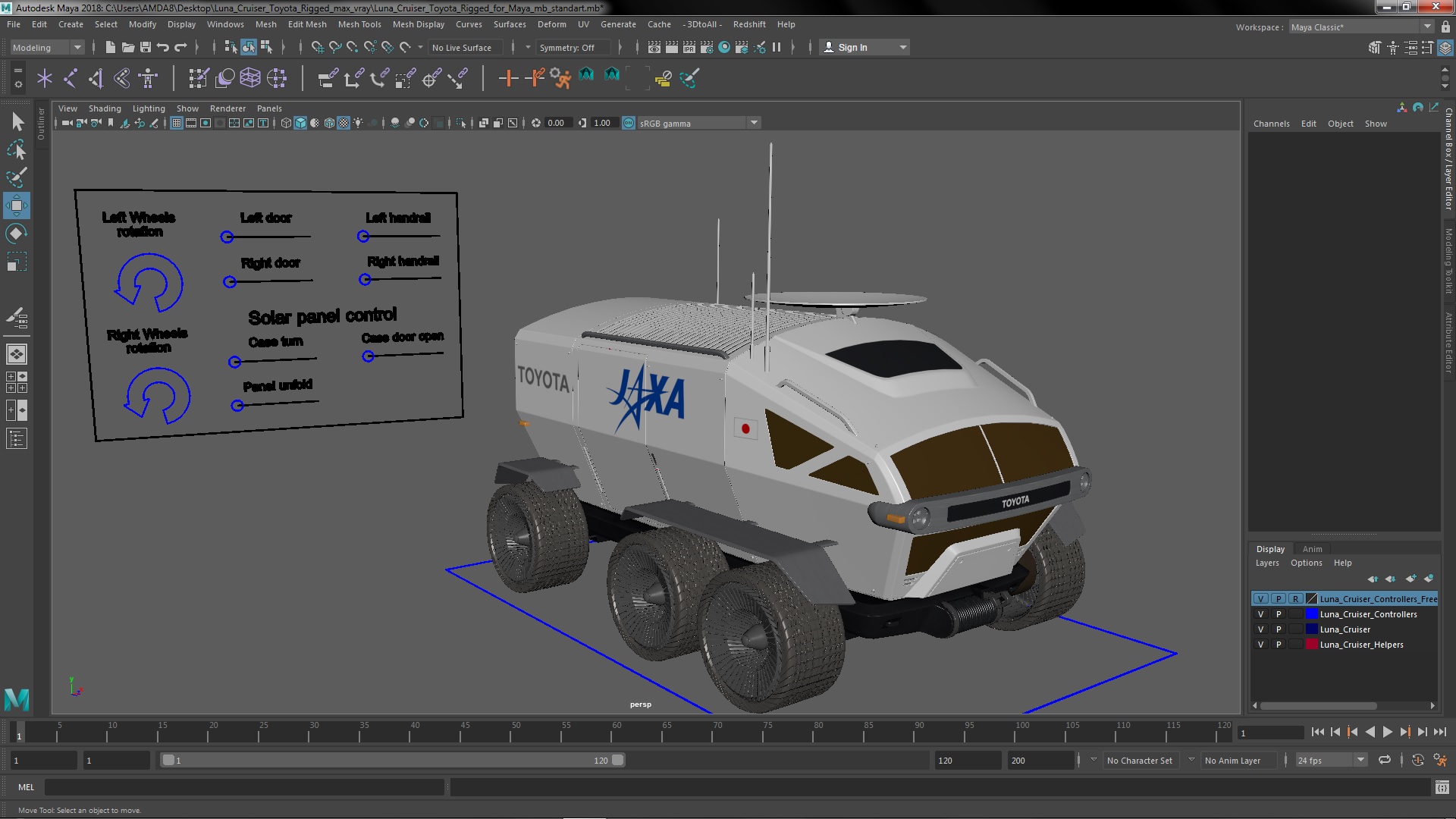Open the Modeling menu set dropdown
Image resolution: width=1456 pixels, height=819 pixels.
(x=46, y=47)
